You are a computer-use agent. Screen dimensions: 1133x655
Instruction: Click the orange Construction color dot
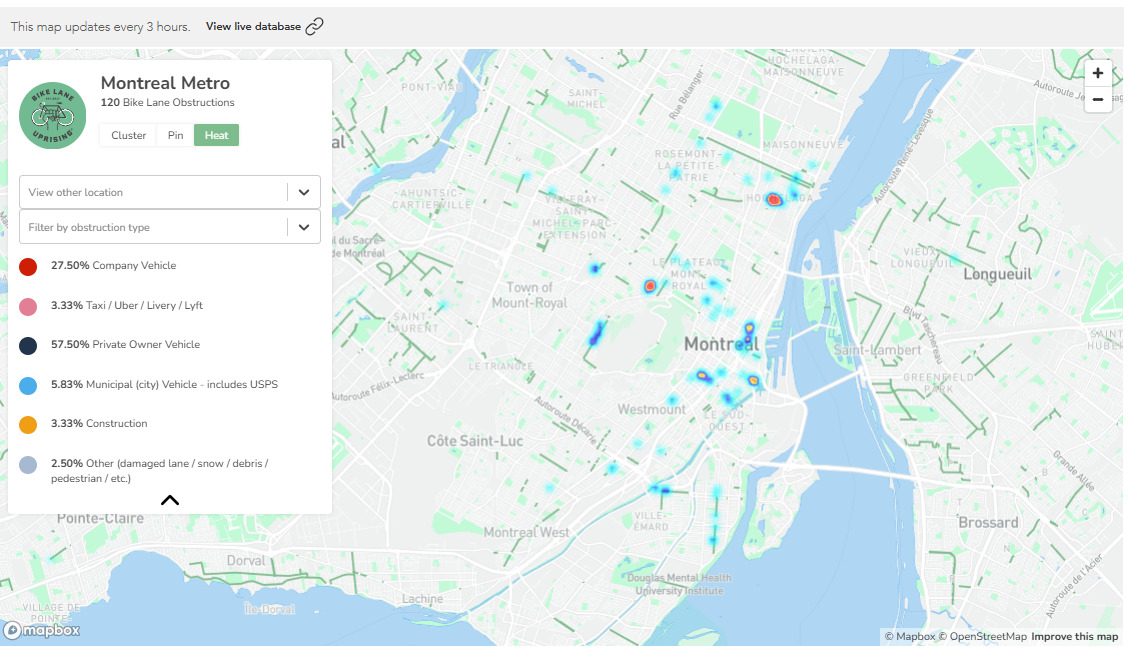(28, 424)
